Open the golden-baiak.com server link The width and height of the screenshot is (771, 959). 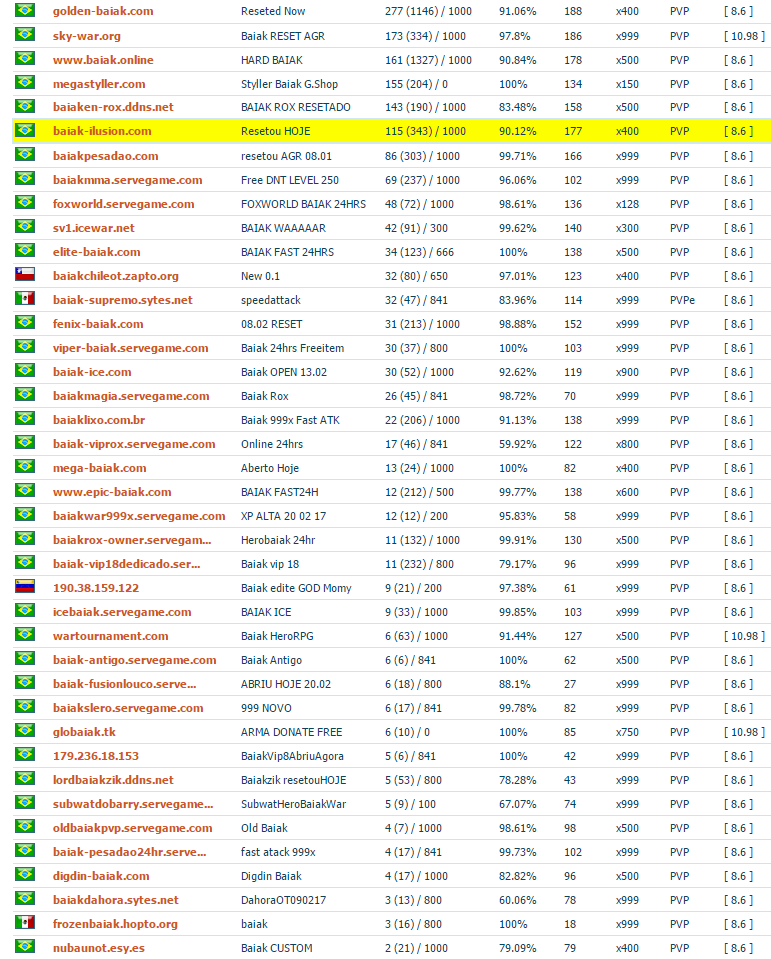pos(103,11)
